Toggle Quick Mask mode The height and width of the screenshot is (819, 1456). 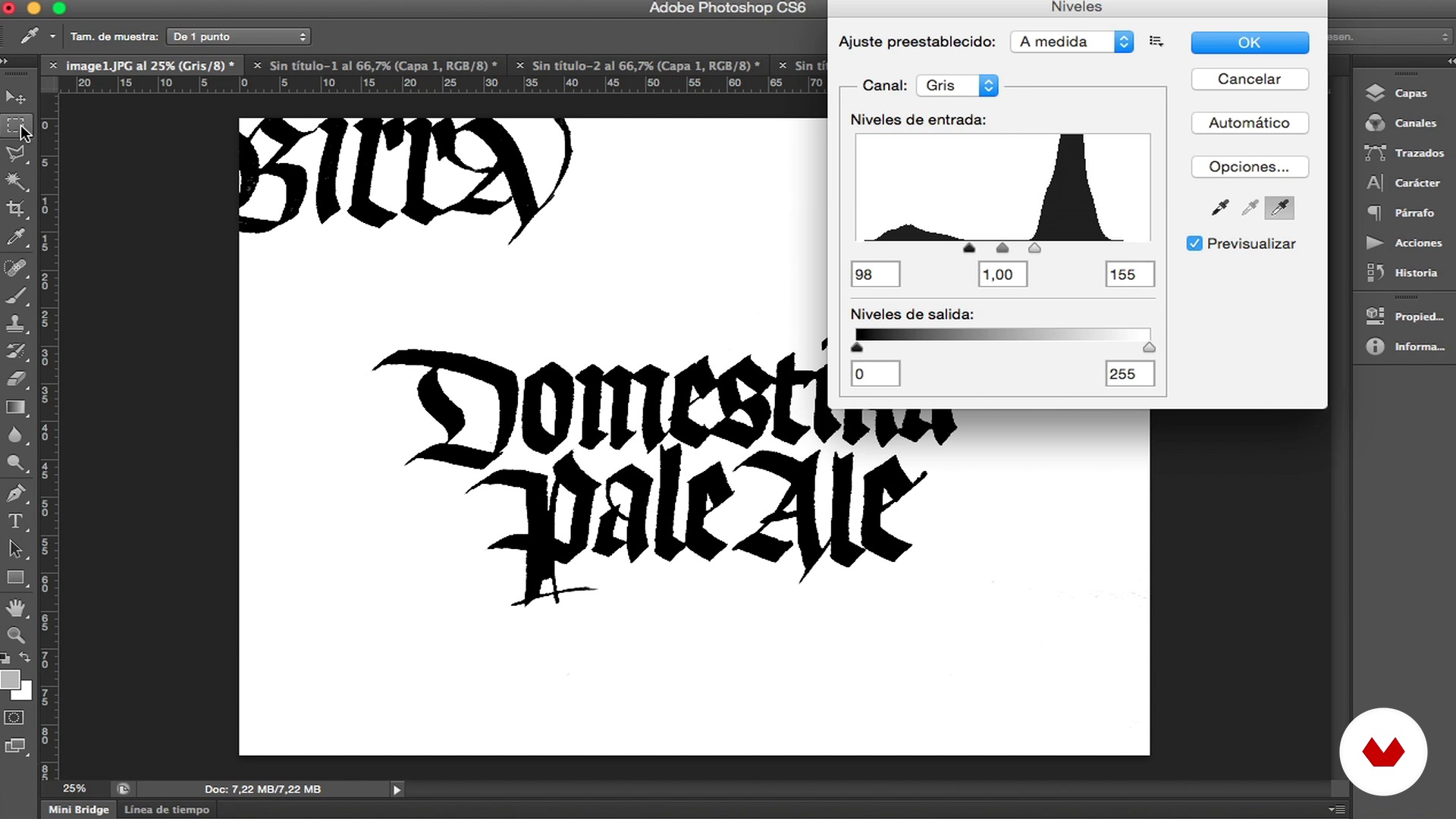click(x=14, y=717)
